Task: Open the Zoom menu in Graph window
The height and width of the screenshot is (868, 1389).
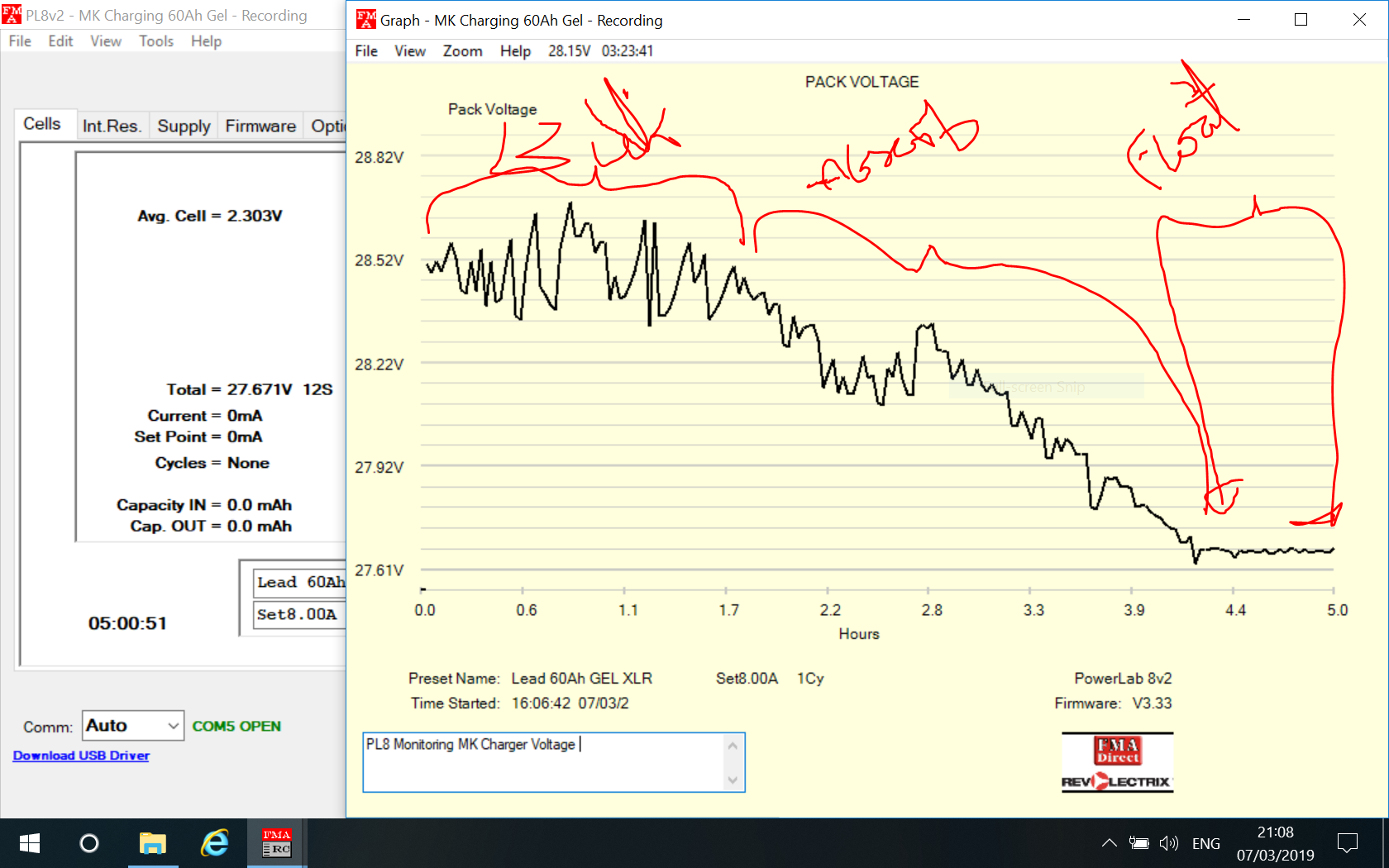Action: click(x=462, y=51)
